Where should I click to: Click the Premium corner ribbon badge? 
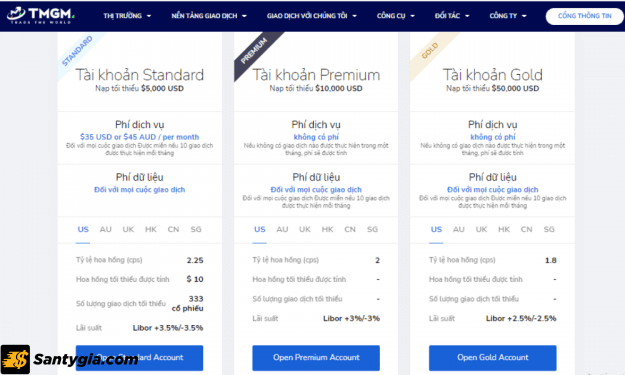coord(254,51)
